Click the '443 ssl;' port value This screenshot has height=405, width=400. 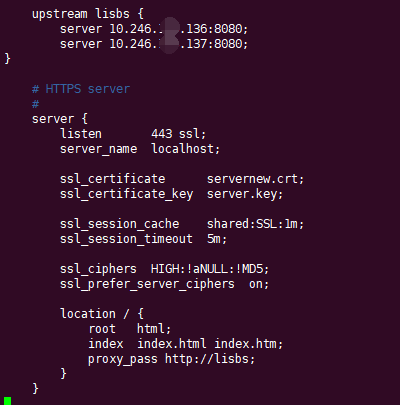click(179, 134)
